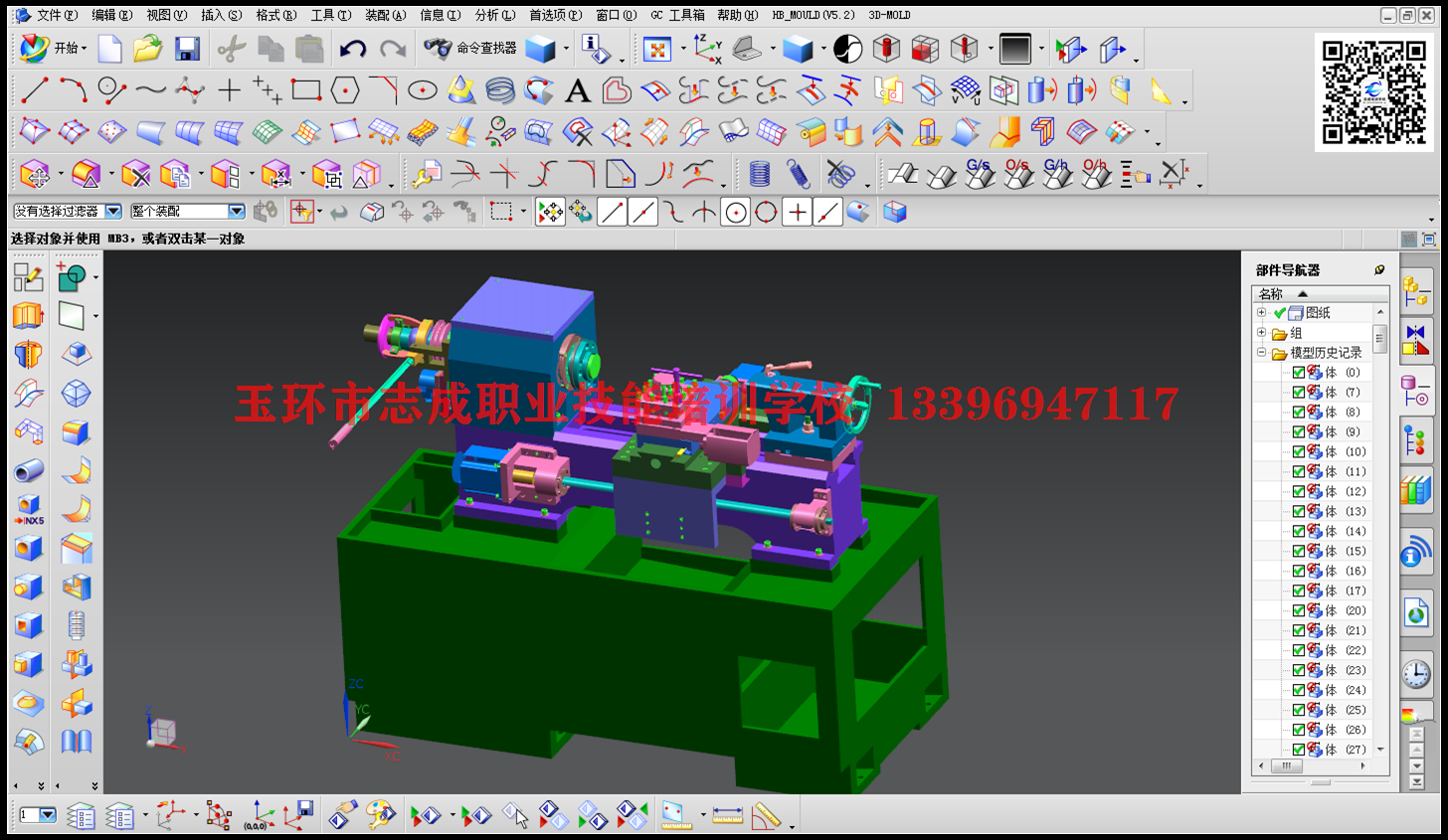The height and width of the screenshot is (840, 1448).
Task: Open the information 'i' tab in right sidebar
Action: pyautogui.click(x=1415, y=553)
